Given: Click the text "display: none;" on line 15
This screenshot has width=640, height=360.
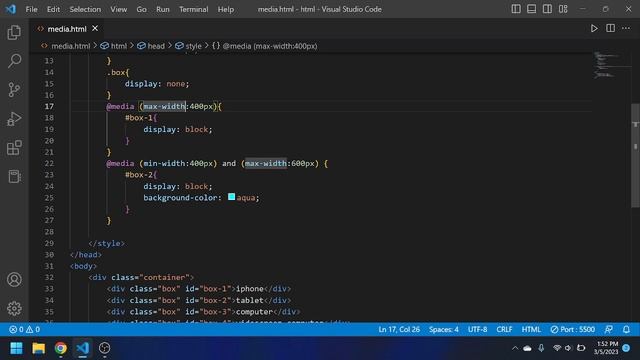Looking at the screenshot, I should 157,84.
